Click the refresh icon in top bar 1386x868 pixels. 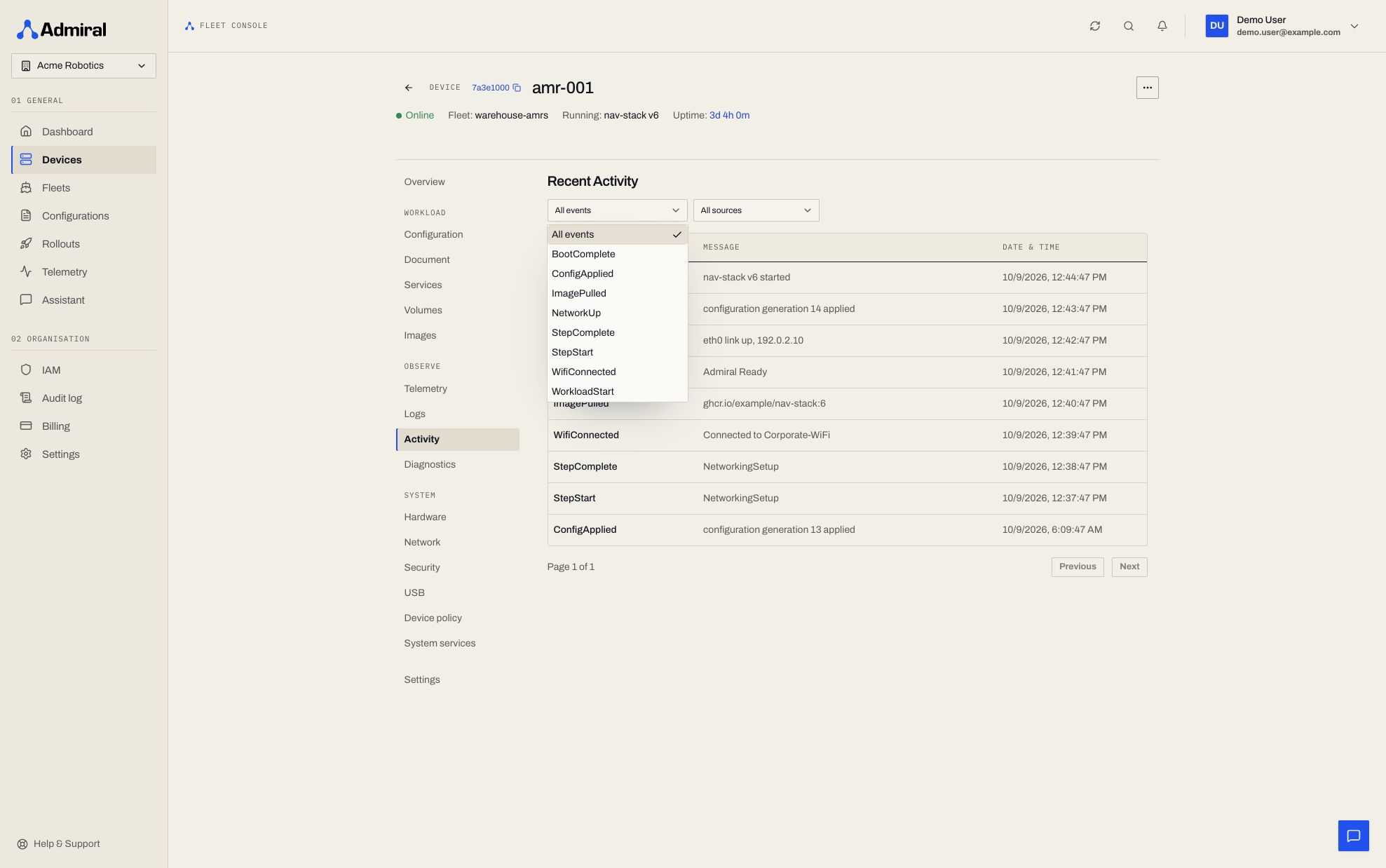click(1095, 26)
